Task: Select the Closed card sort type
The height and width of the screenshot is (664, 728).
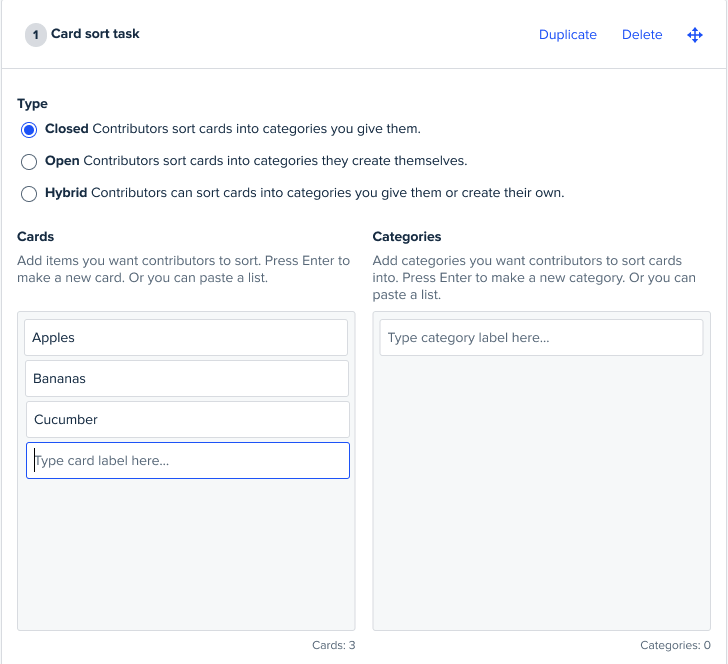Action: pos(29,130)
